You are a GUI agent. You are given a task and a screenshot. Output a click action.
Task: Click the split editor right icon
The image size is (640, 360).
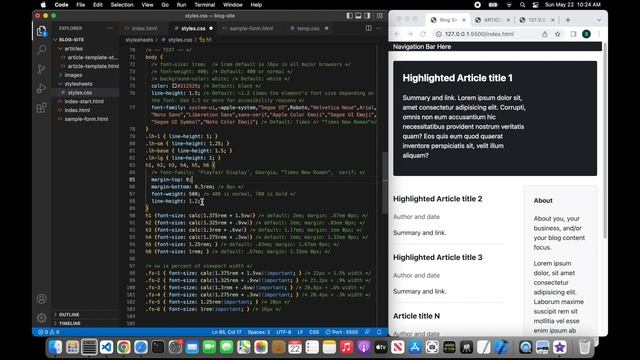coord(369,28)
